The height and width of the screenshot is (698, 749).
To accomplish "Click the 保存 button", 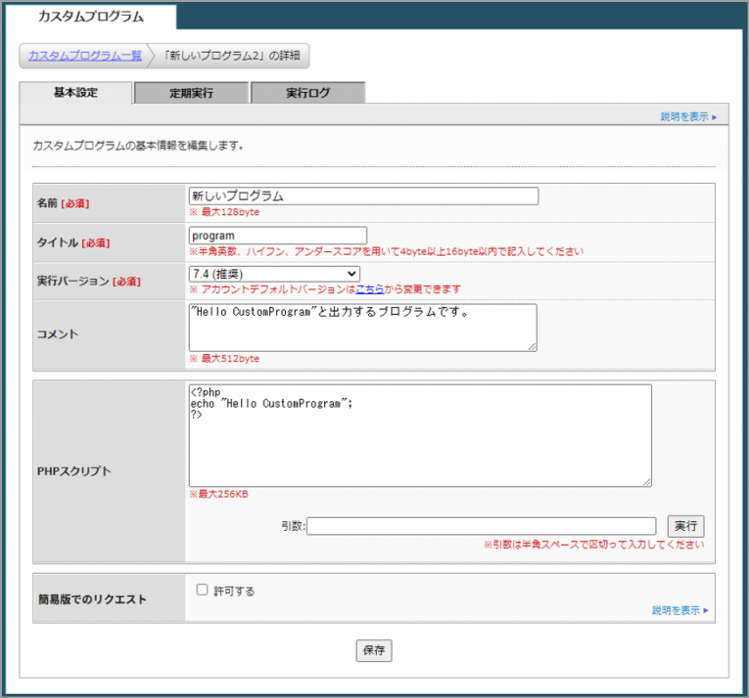I will point(374,651).
